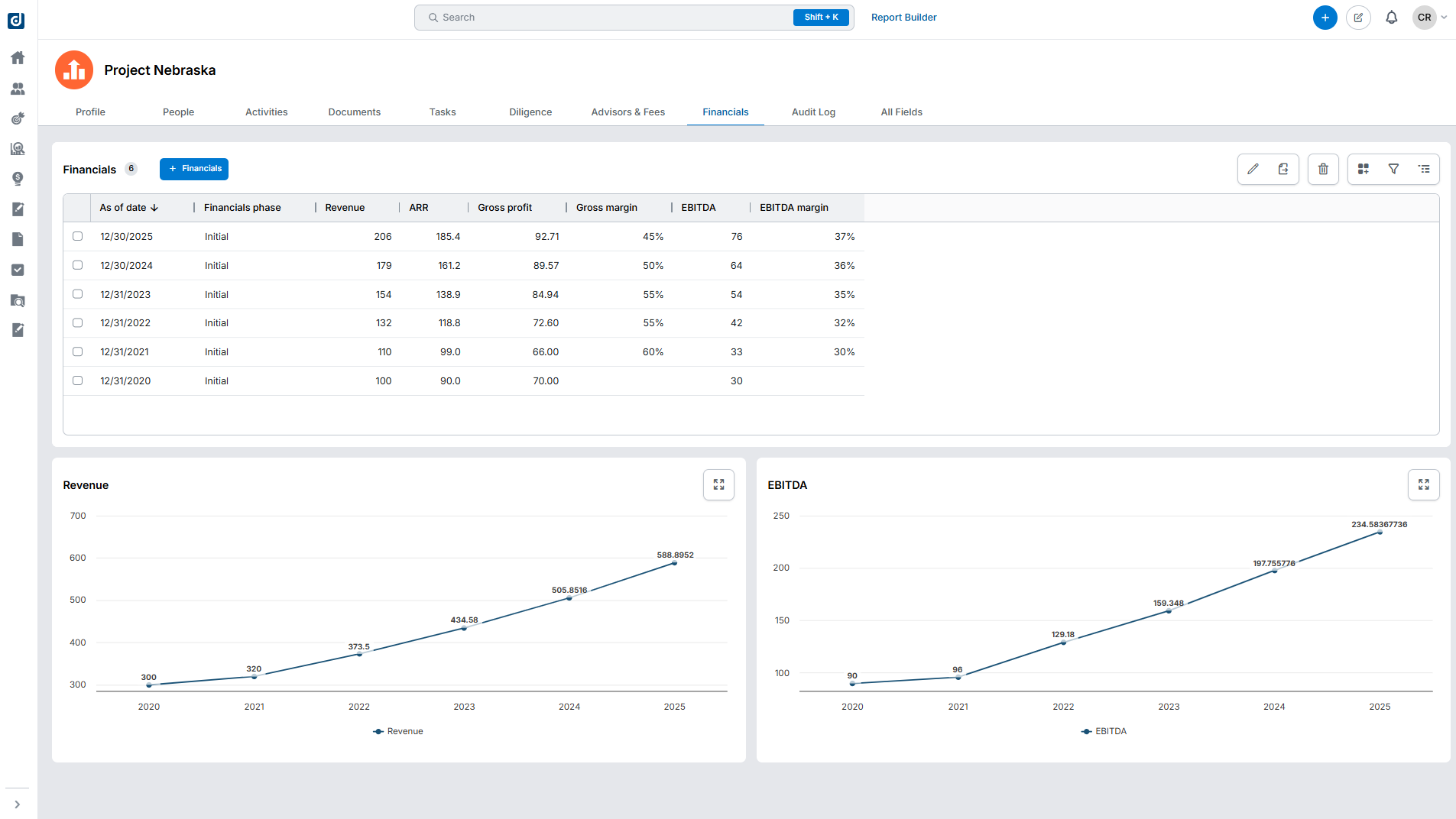Screen dimensions: 1456x819
Task: Expand the collapsed left sidebar
Action: click(x=17, y=804)
